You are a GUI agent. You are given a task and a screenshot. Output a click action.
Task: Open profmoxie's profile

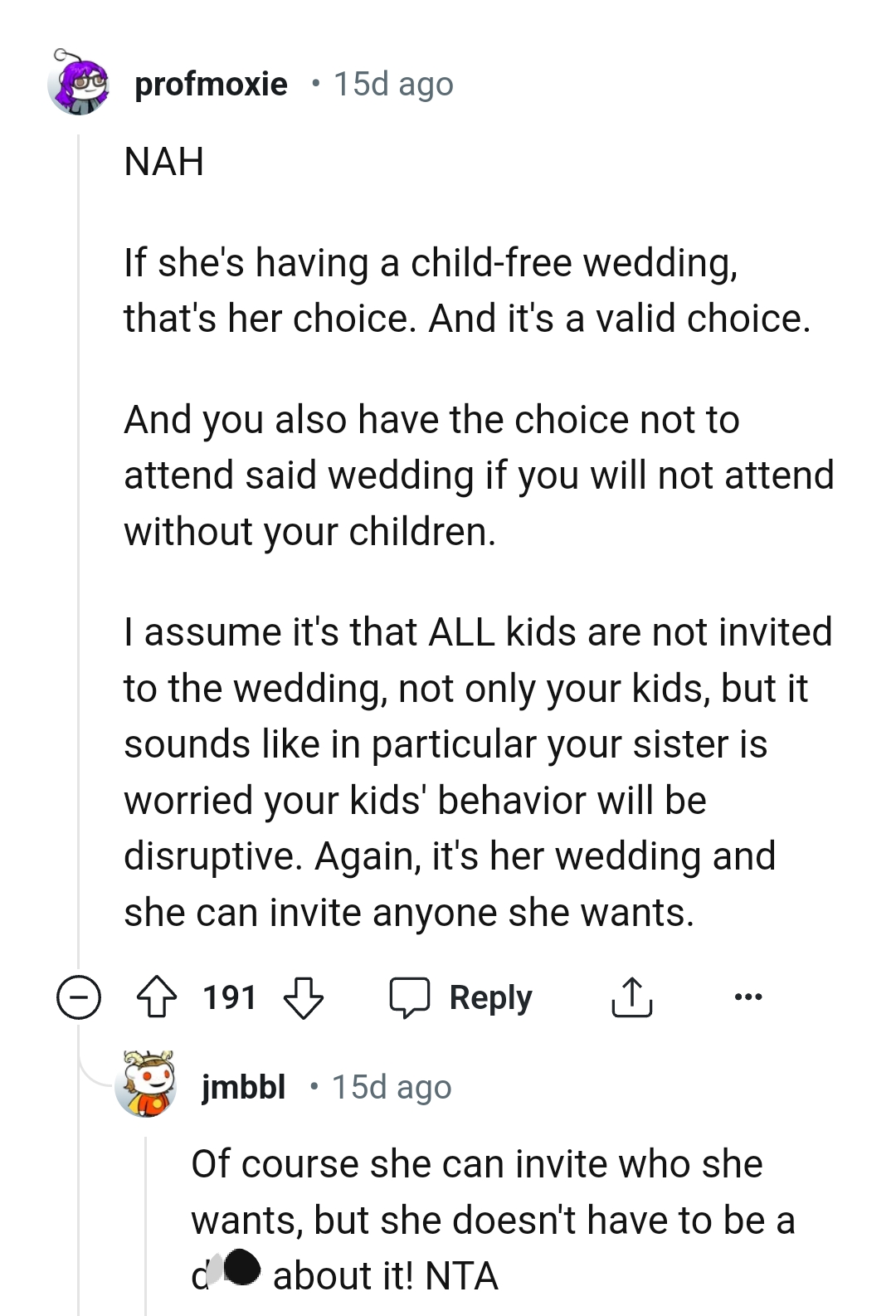[210, 83]
